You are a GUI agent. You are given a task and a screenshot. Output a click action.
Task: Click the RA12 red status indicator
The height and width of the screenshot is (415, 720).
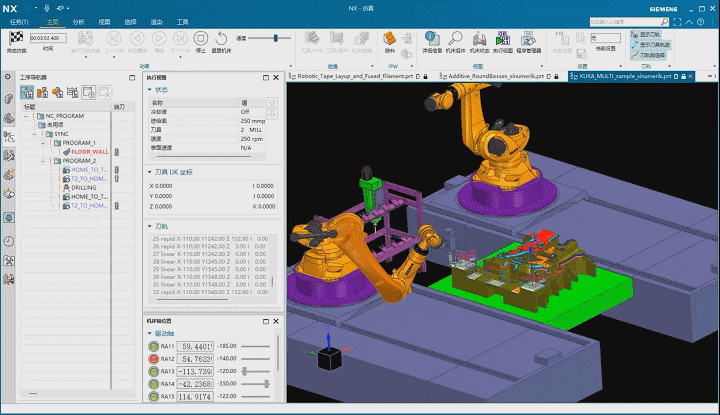point(153,359)
